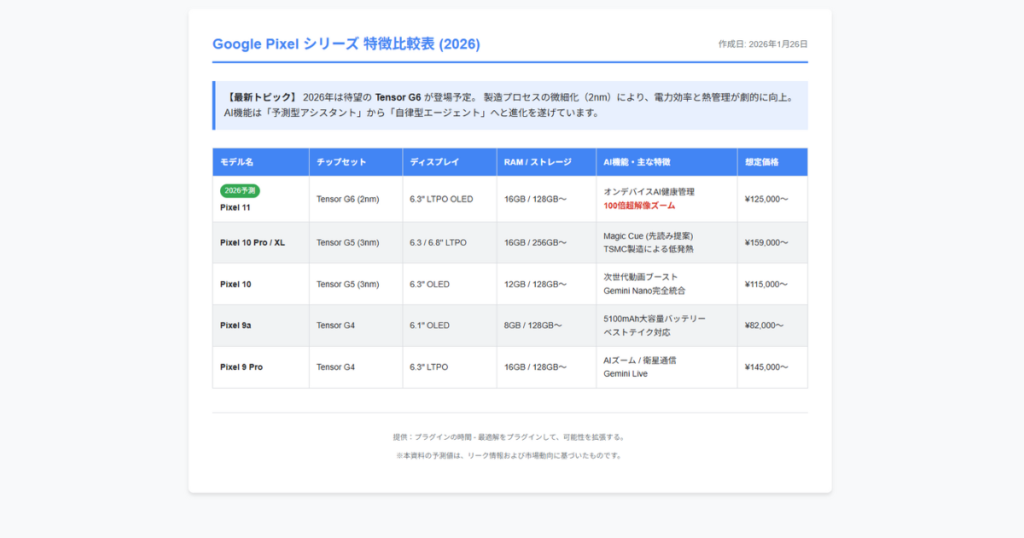Screen dimensions: 1024x538
Task: Click the bold Tensor G6 in topic box
Action: pyautogui.click(x=398, y=97)
